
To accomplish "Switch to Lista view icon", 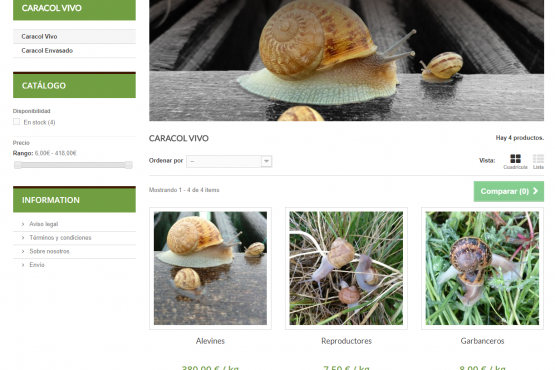I will coord(538,159).
